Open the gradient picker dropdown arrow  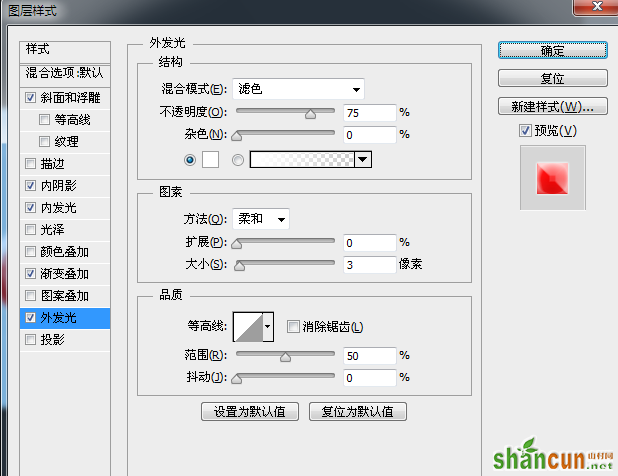tap(363, 160)
